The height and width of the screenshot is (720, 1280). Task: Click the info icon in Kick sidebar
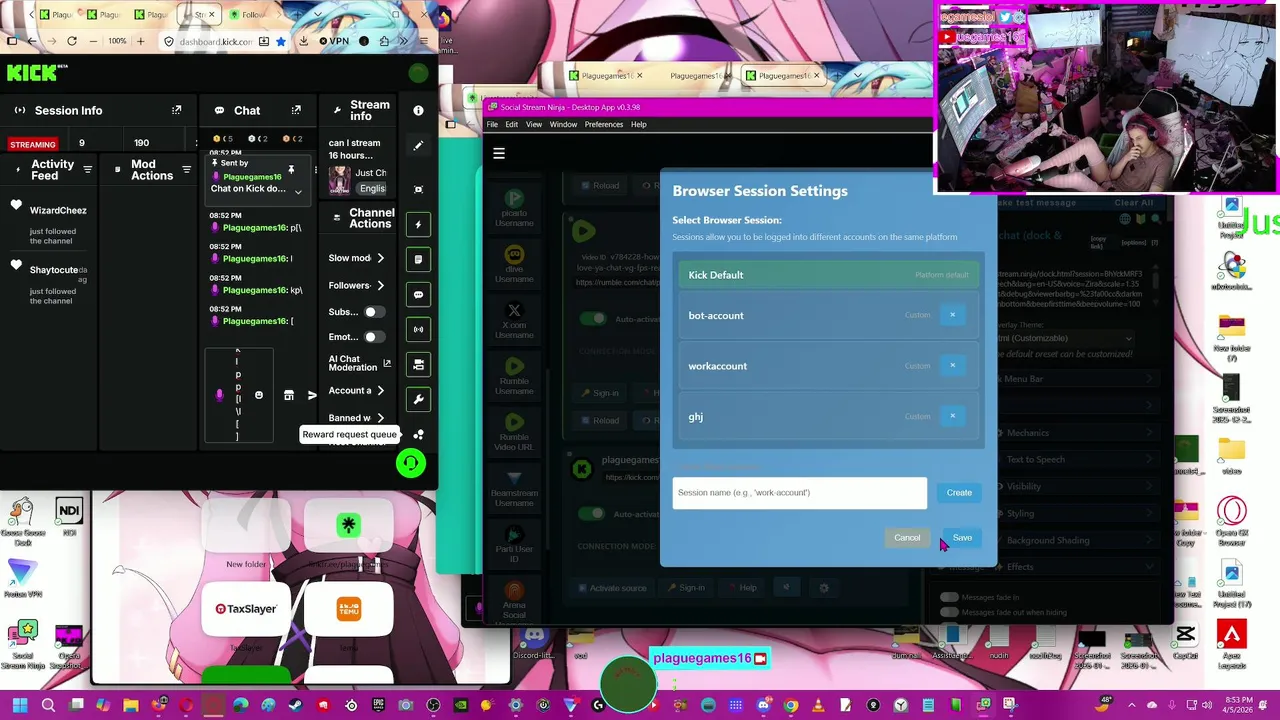[418, 110]
